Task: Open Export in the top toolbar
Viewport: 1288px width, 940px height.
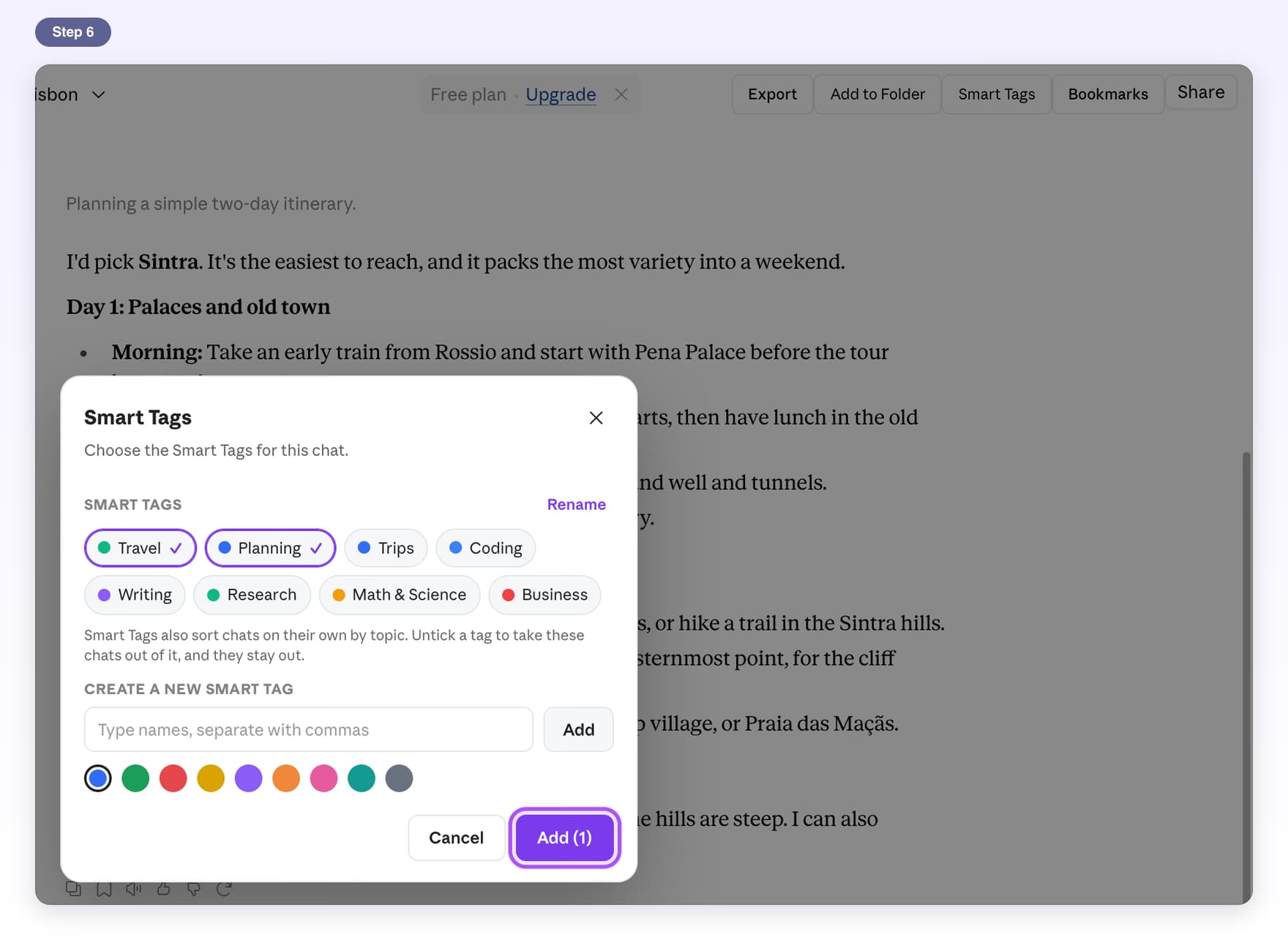Action: pos(772,94)
